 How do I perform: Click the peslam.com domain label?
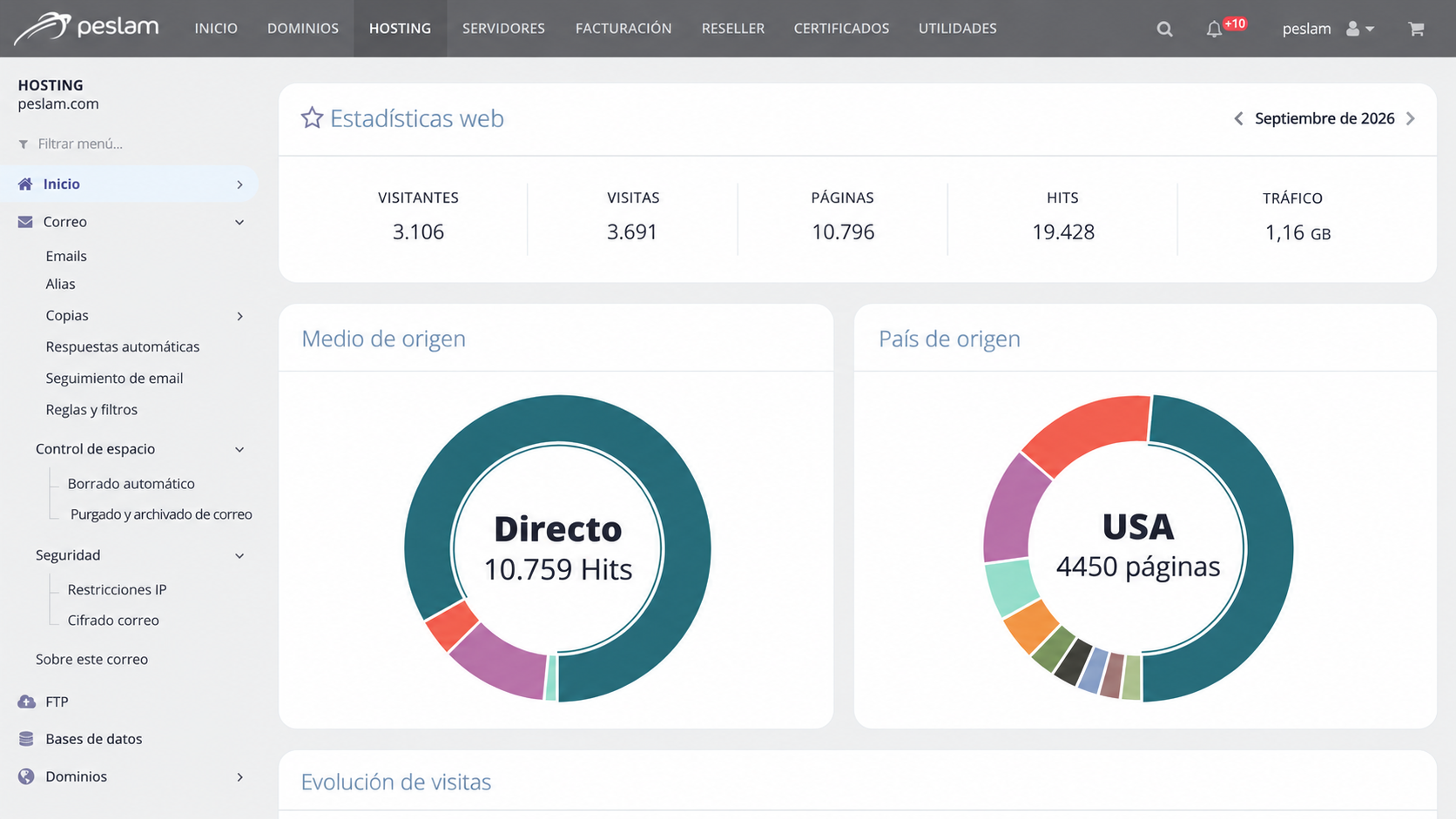(x=58, y=104)
